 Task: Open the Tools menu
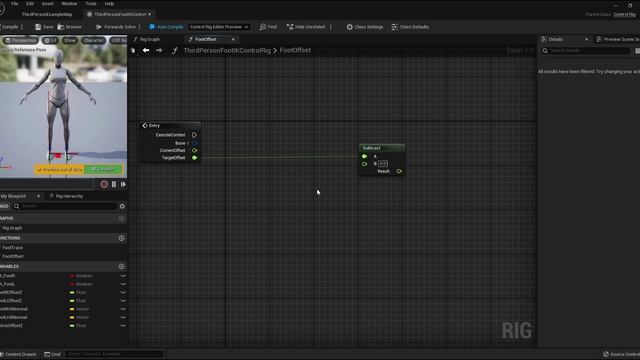[91, 4]
